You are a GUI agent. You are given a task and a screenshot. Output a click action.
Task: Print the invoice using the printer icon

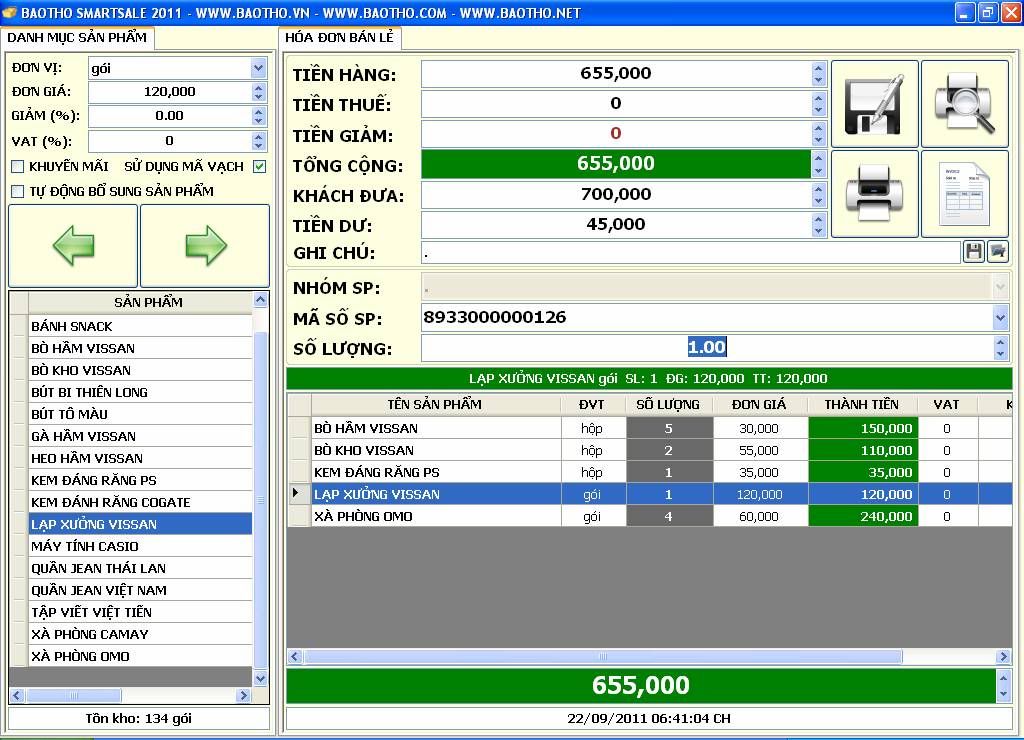coord(874,193)
